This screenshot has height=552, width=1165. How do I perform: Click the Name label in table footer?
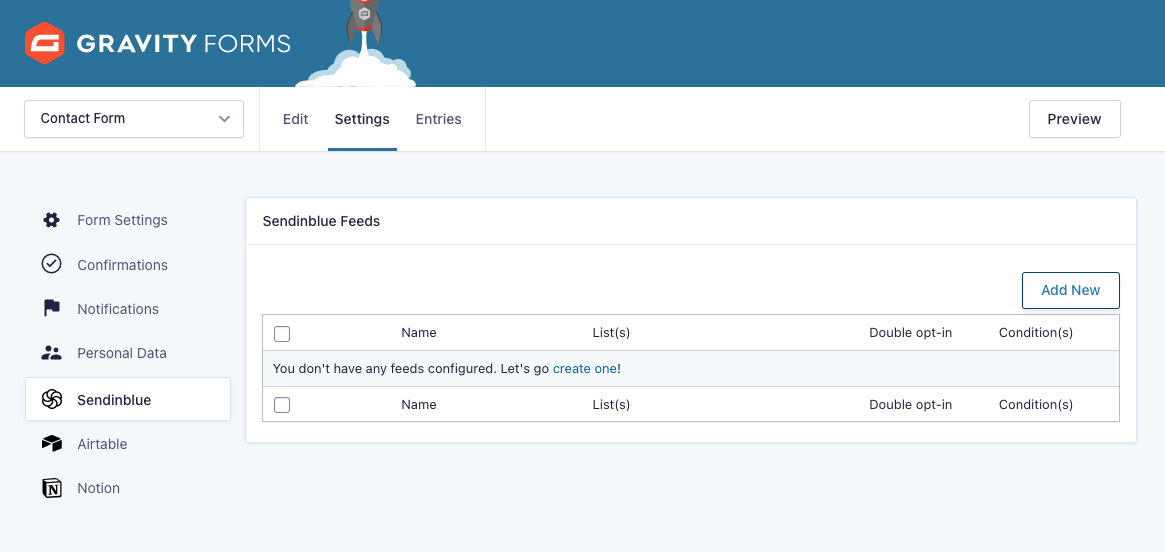(x=418, y=404)
